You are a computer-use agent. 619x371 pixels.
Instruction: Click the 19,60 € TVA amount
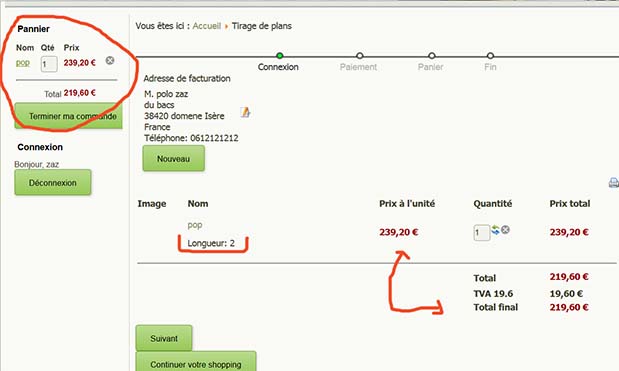click(x=566, y=294)
